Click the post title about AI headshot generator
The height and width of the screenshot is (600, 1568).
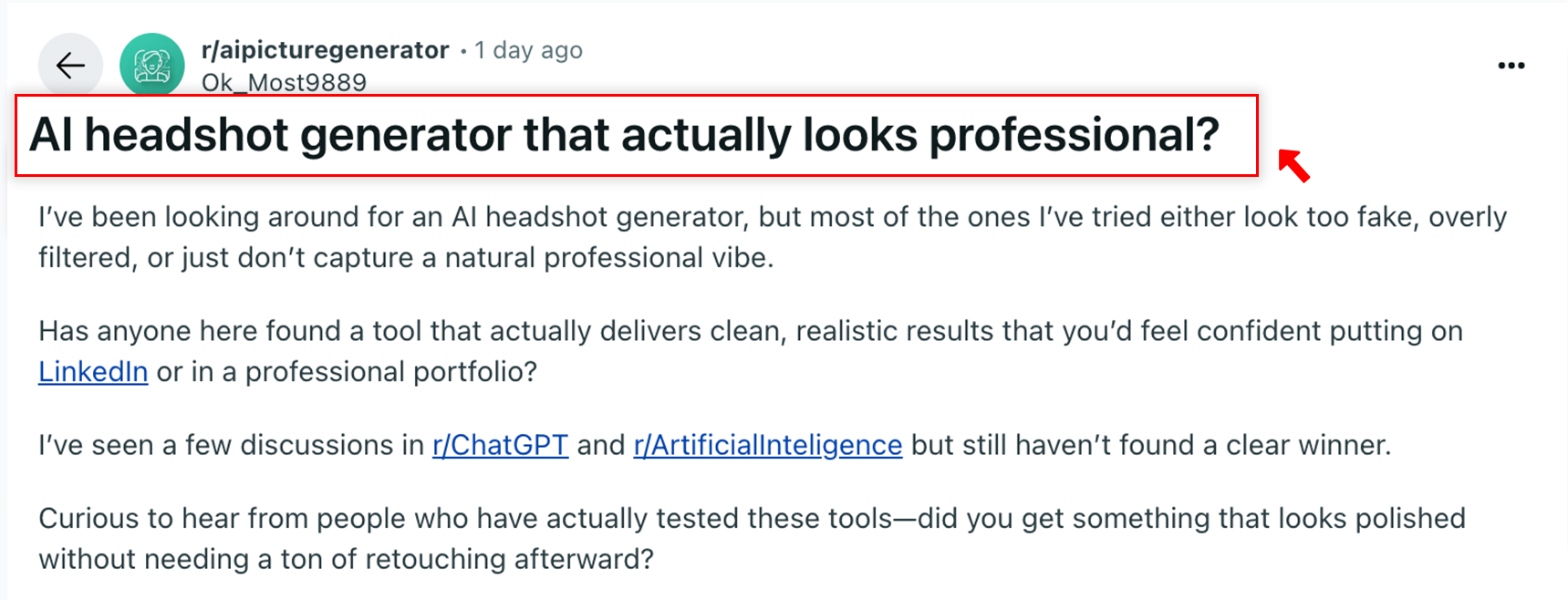tap(624, 135)
